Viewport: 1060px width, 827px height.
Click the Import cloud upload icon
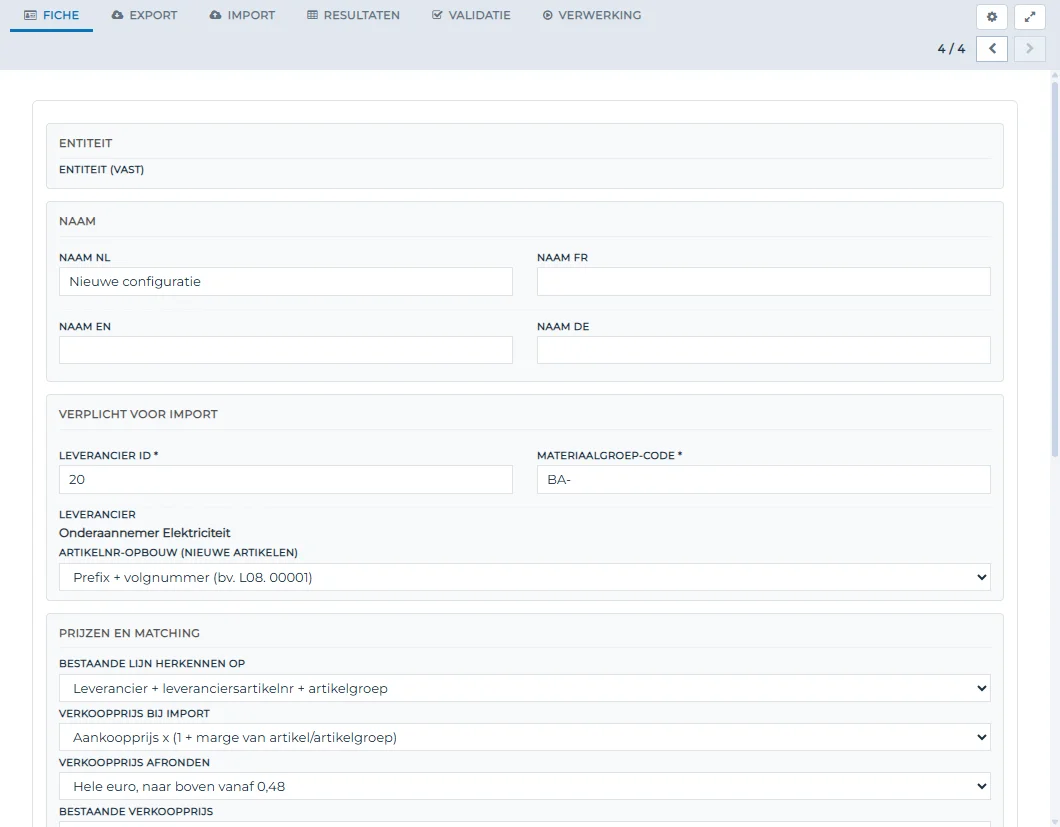pyautogui.click(x=216, y=15)
